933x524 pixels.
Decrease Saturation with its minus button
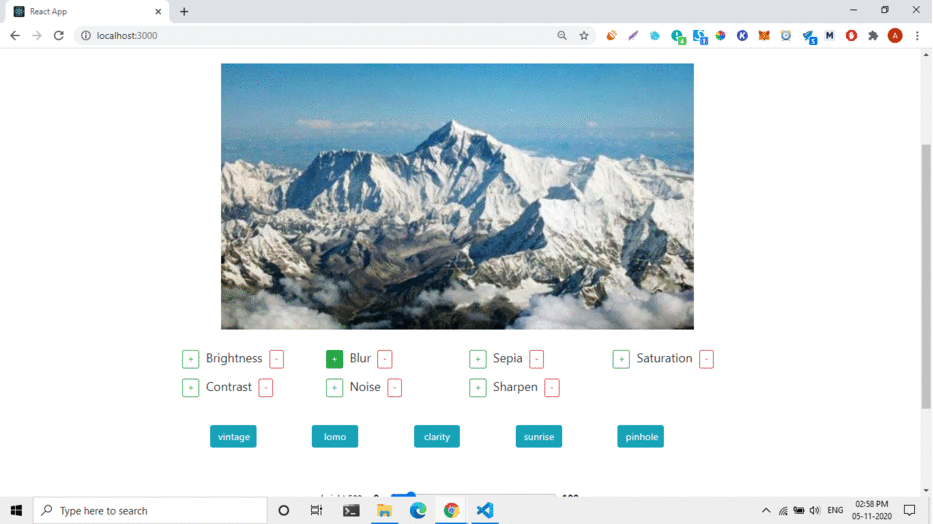pyautogui.click(x=706, y=359)
